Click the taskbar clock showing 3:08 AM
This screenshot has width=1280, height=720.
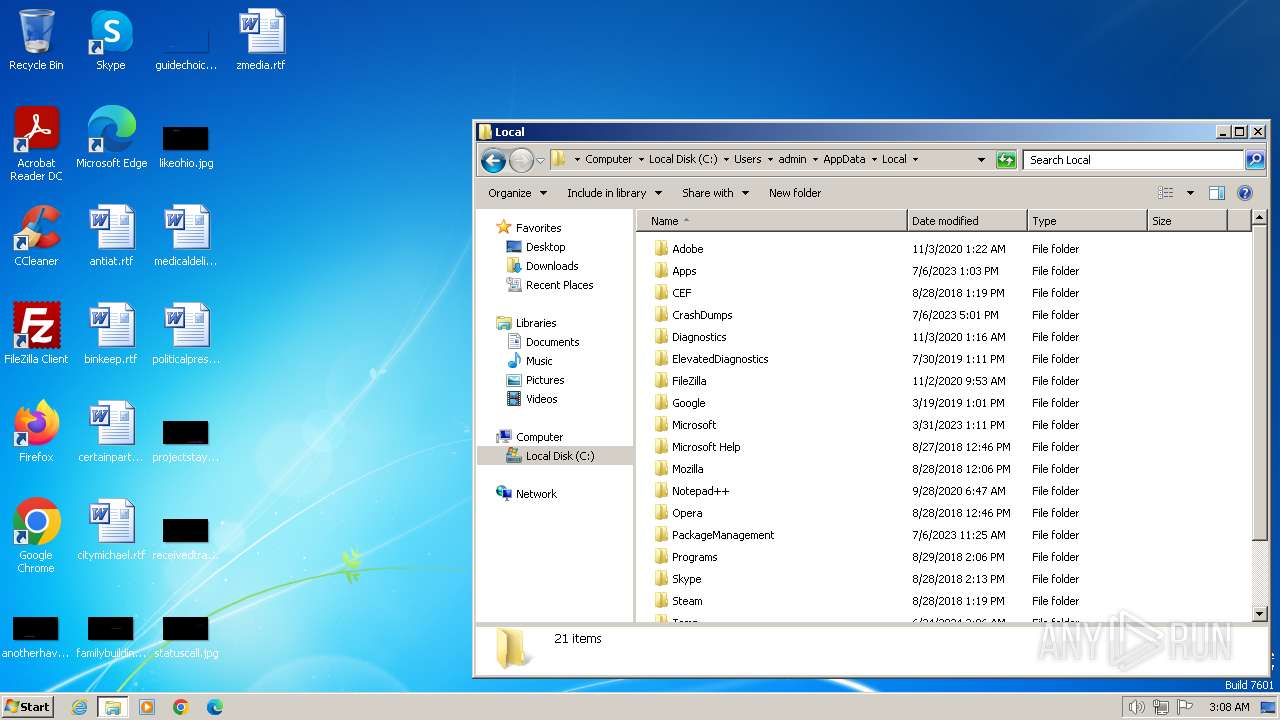[x=1229, y=707]
